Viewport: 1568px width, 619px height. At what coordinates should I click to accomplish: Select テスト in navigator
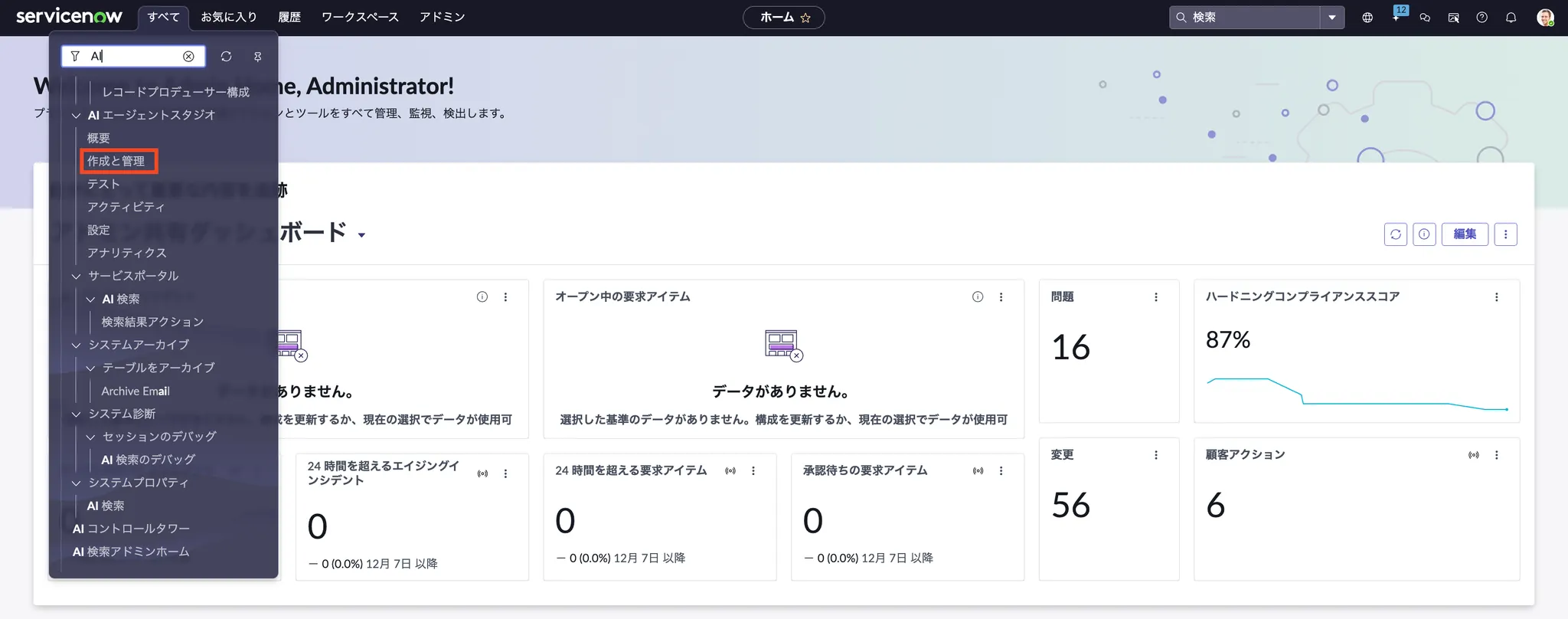(103, 184)
